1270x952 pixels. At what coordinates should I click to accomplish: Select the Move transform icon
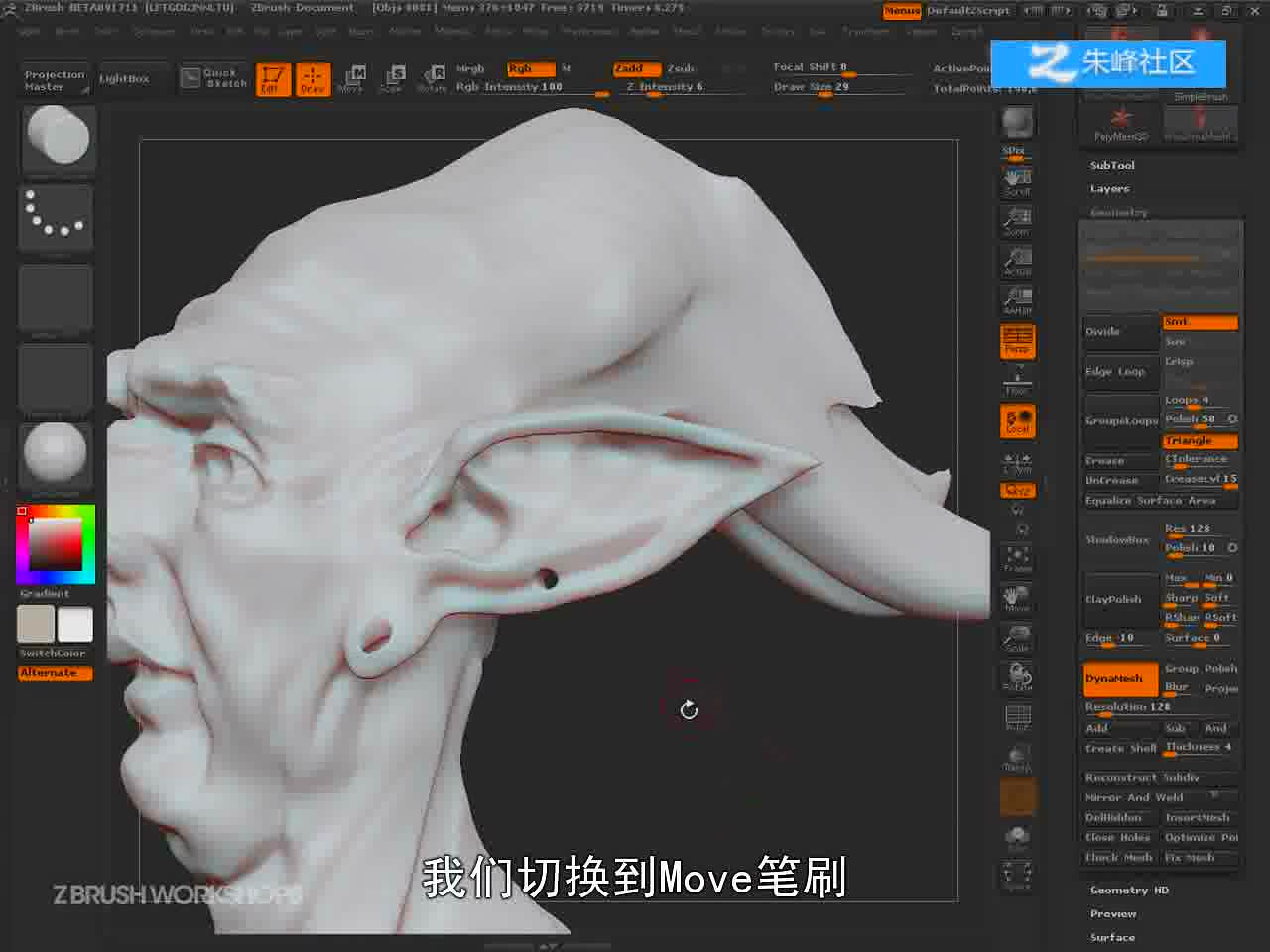pyautogui.click(x=351, y=79)
